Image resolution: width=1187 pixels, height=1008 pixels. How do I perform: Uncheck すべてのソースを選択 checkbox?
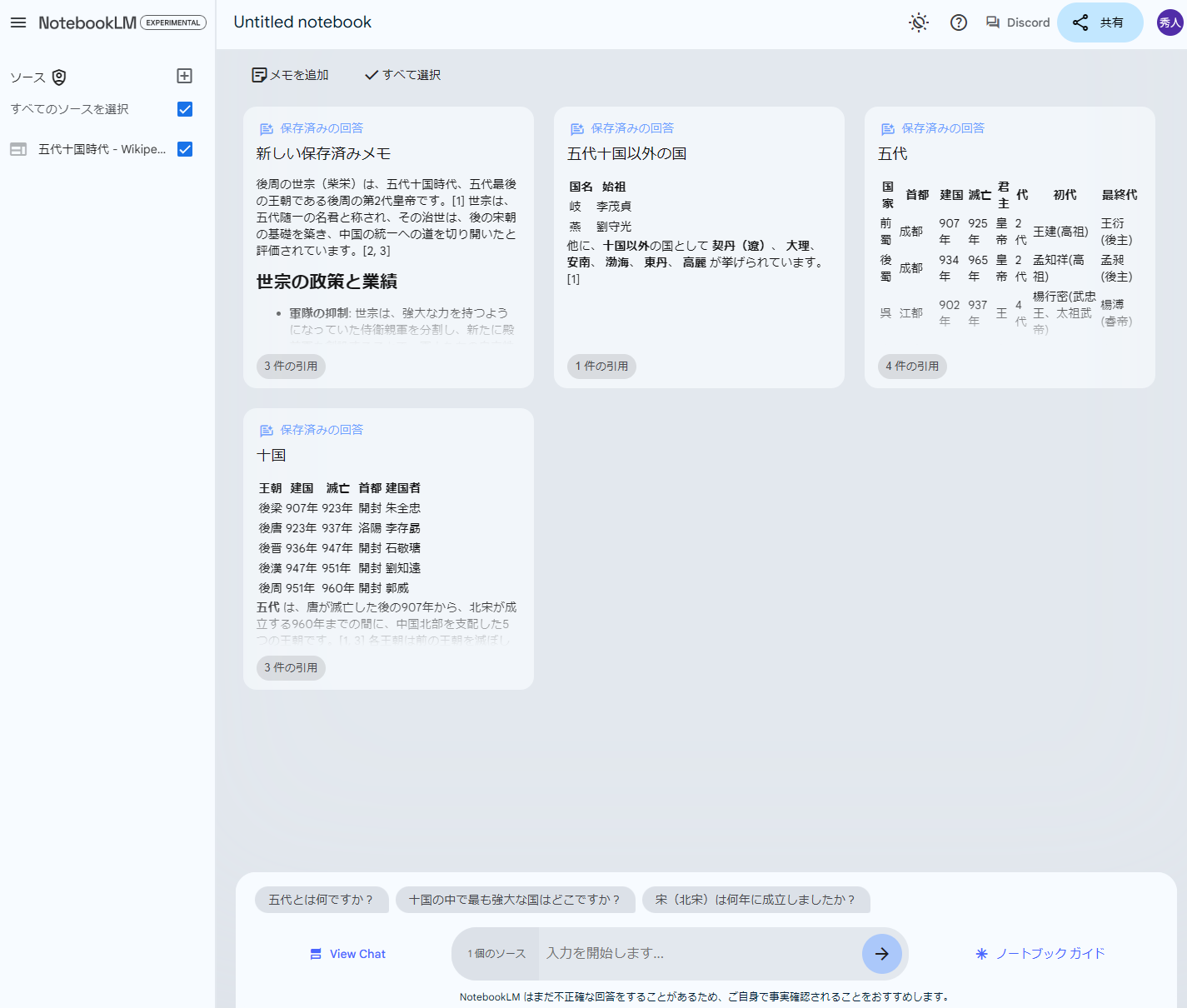(185, 109)
